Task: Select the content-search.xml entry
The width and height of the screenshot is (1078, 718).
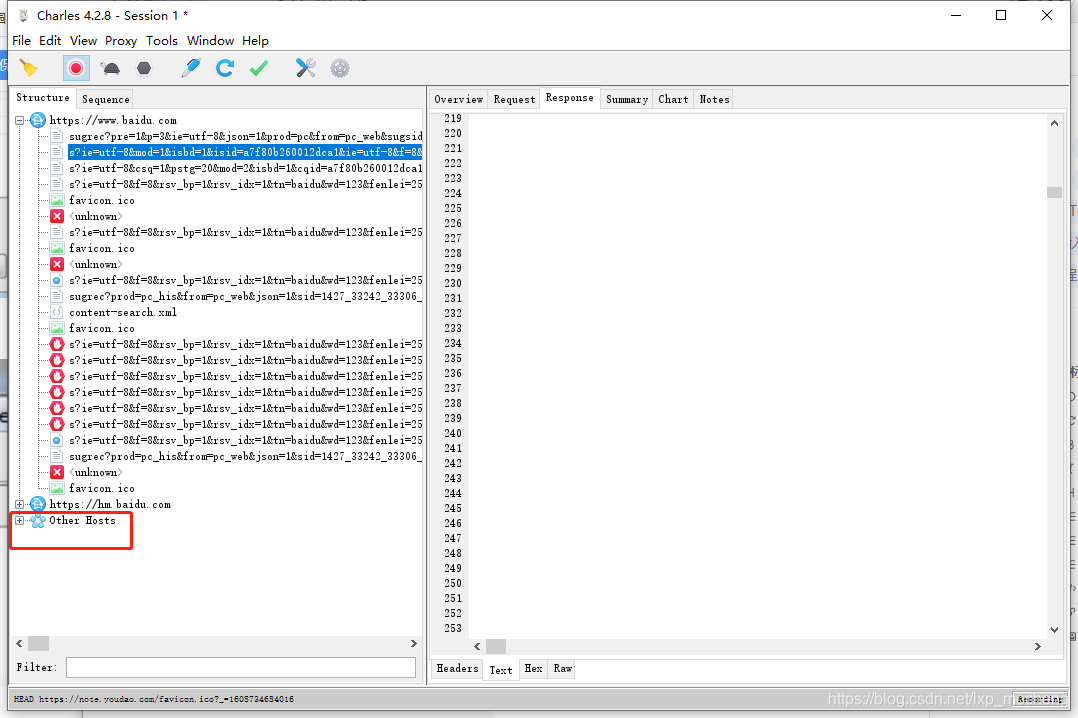Action: tap(122, 312)
